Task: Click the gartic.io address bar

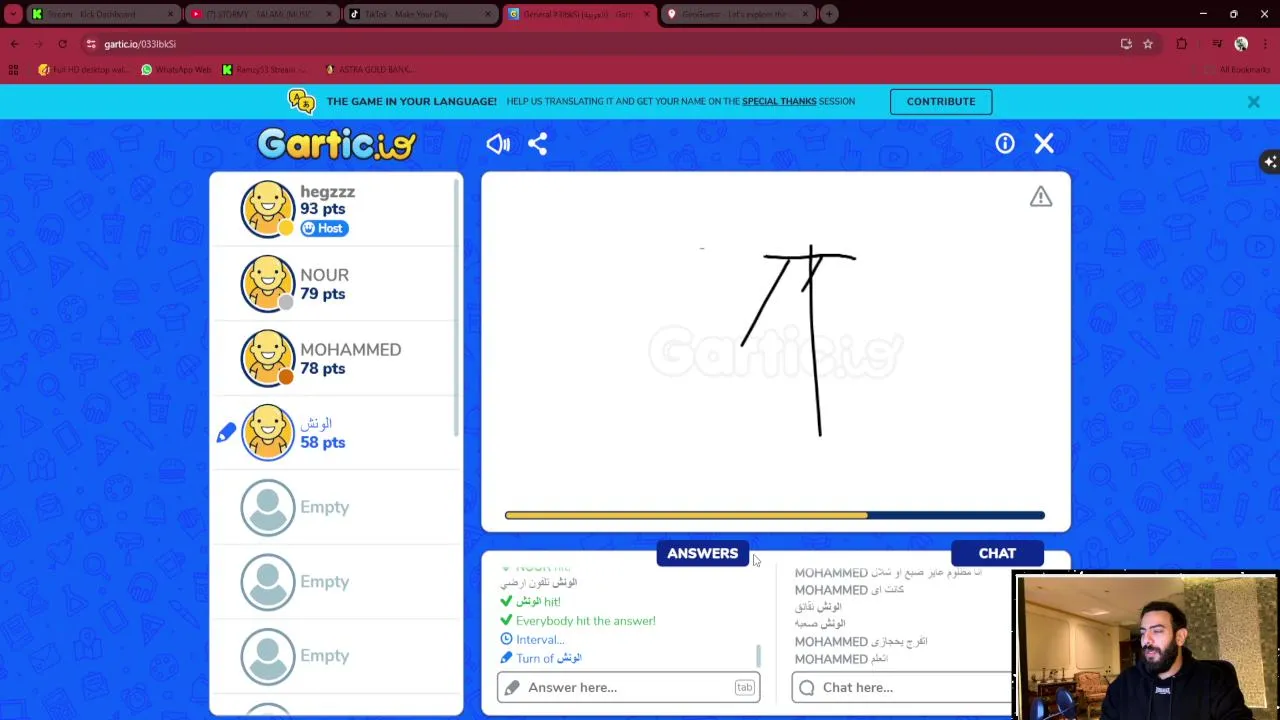Action: tap(600, 44)
